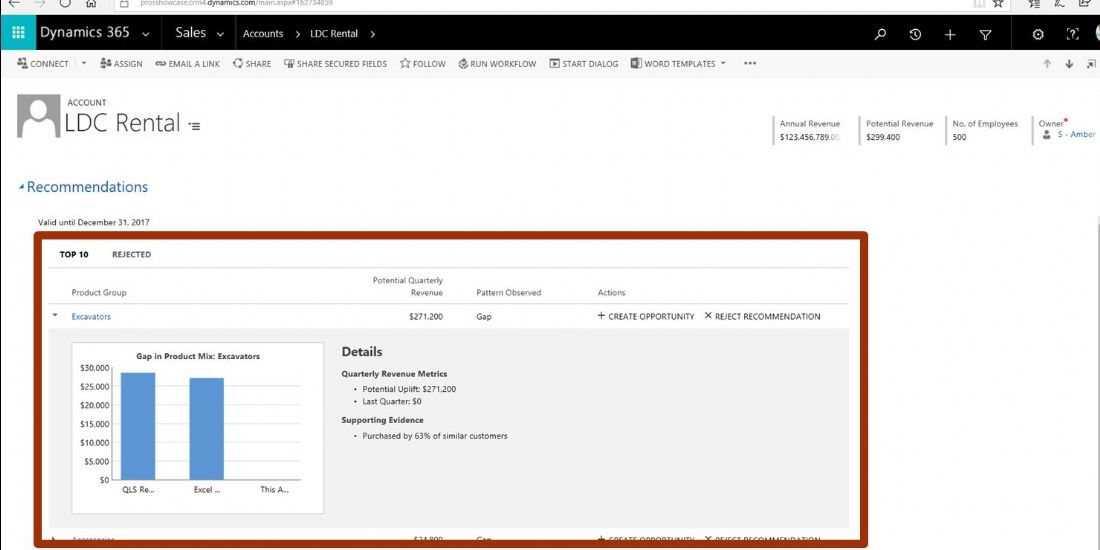Go to next record down arrow

(1069, 64)
